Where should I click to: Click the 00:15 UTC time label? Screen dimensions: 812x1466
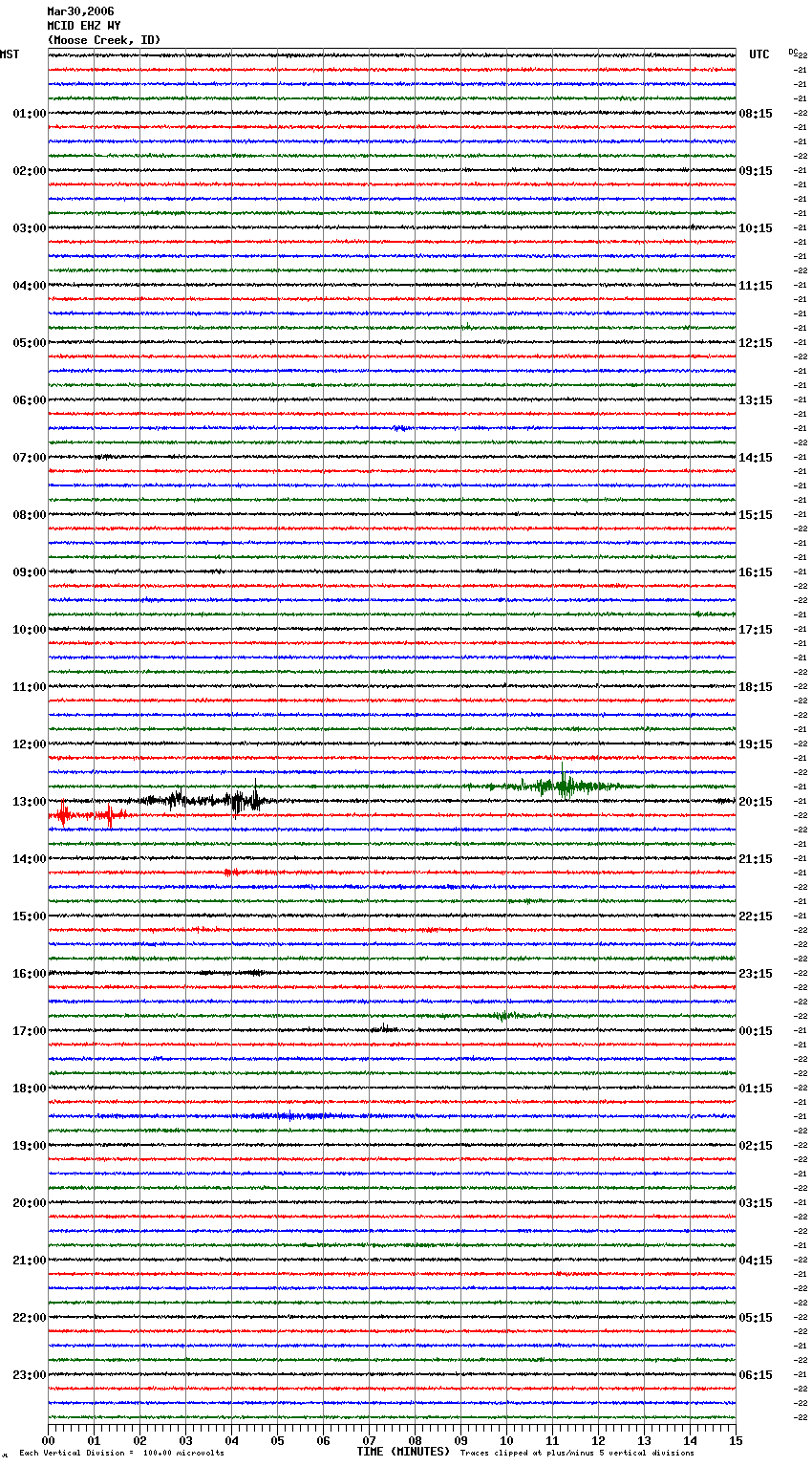(x=756, y=1031)
